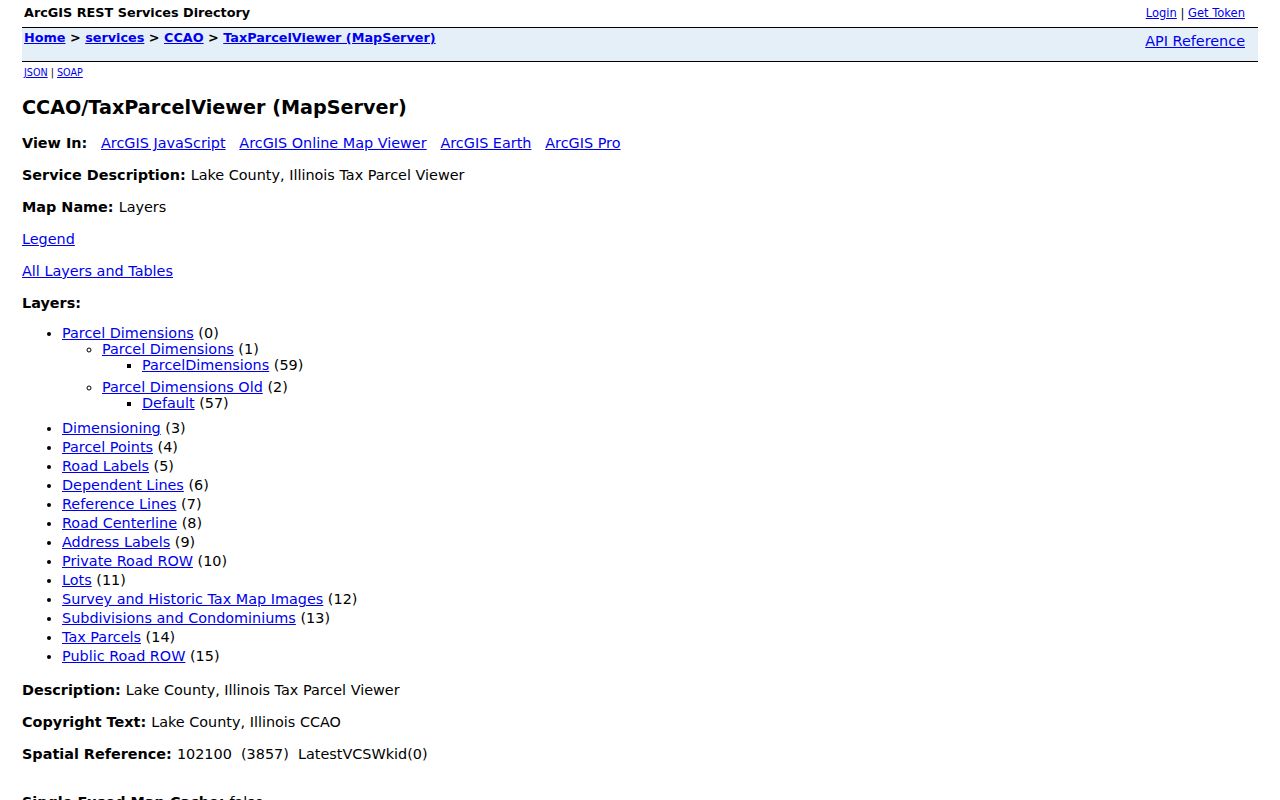Screen dimensions: 1280x800
Task: Click the Spatial Reference value 102100
Action: coord(204,754)
